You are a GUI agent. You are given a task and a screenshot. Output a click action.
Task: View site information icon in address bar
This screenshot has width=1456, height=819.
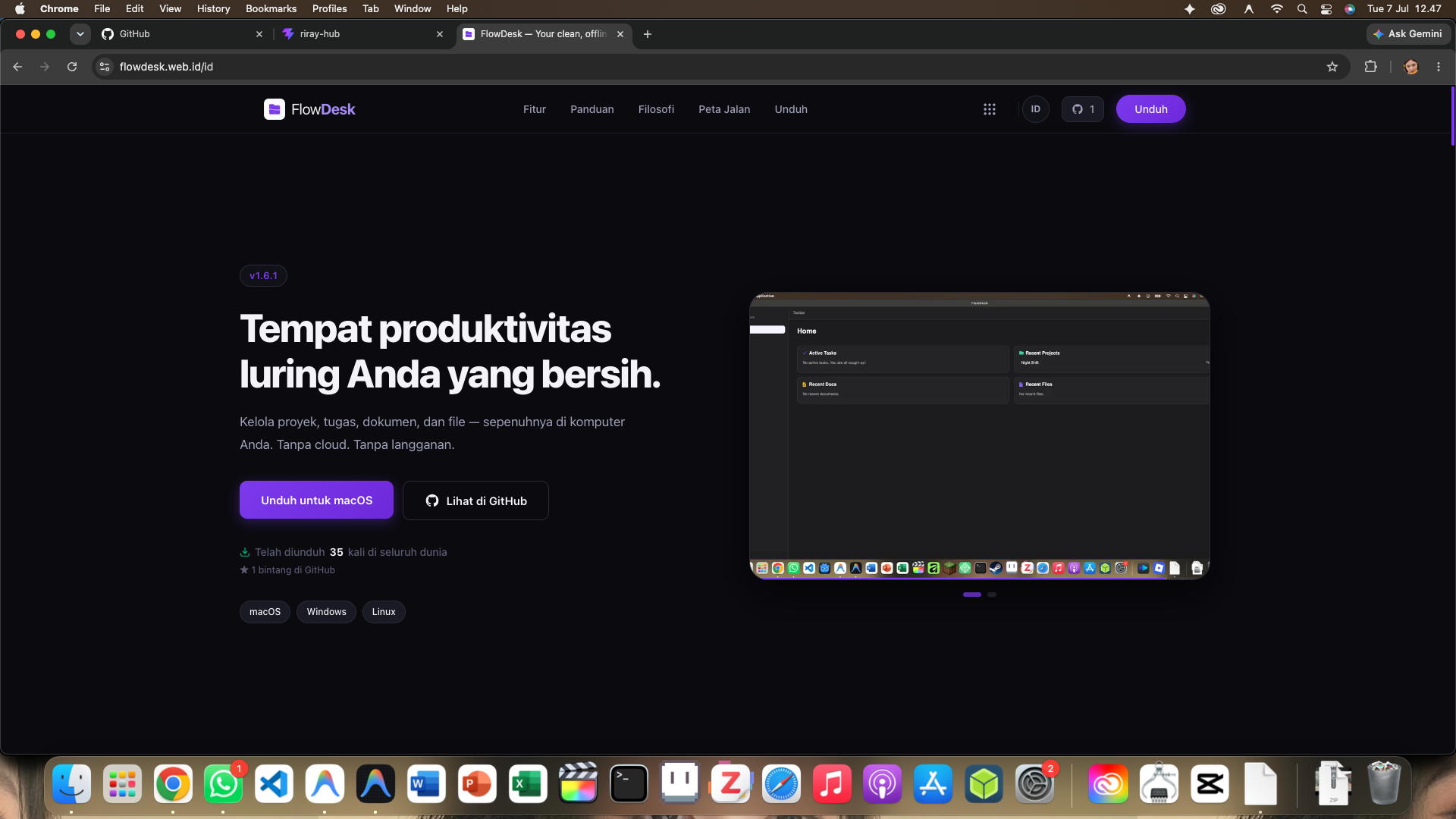click(105, 67)
